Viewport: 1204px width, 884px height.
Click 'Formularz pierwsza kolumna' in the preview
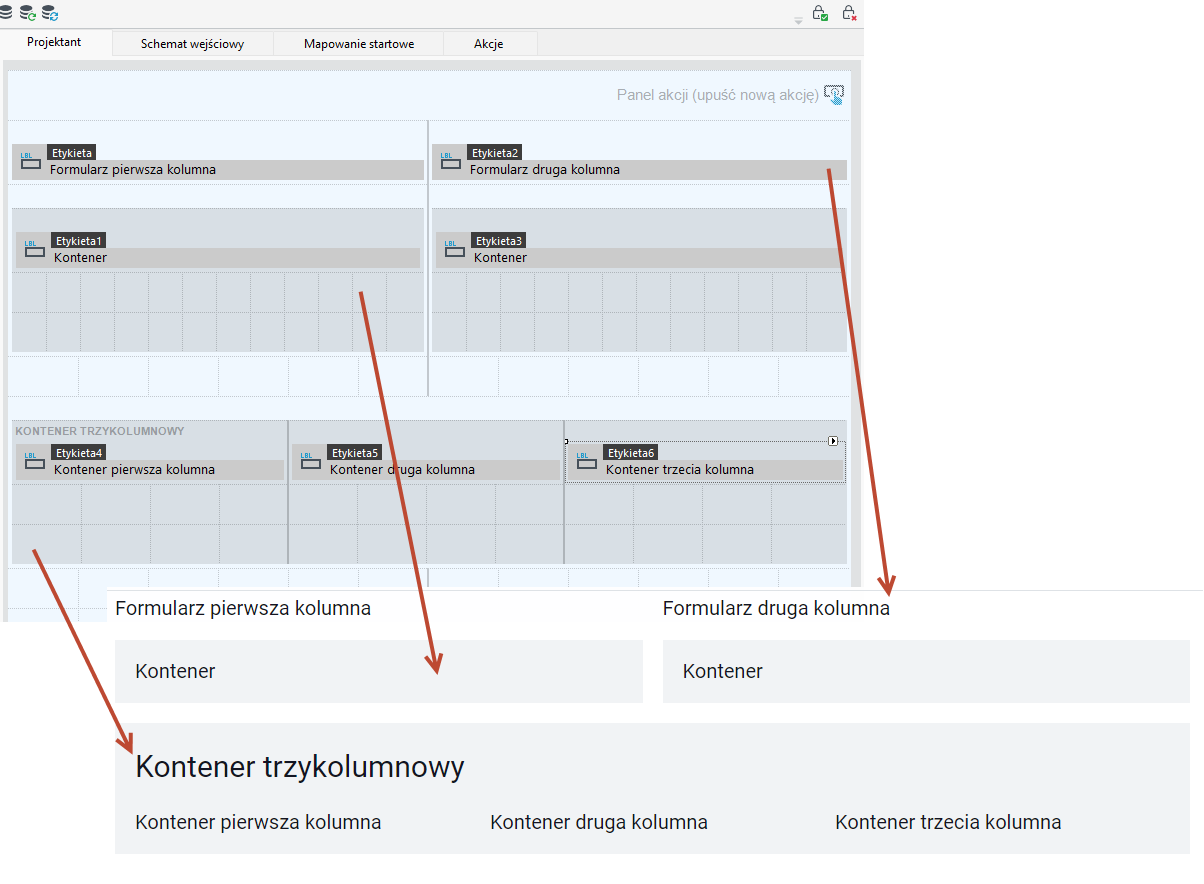pos(243,608)
